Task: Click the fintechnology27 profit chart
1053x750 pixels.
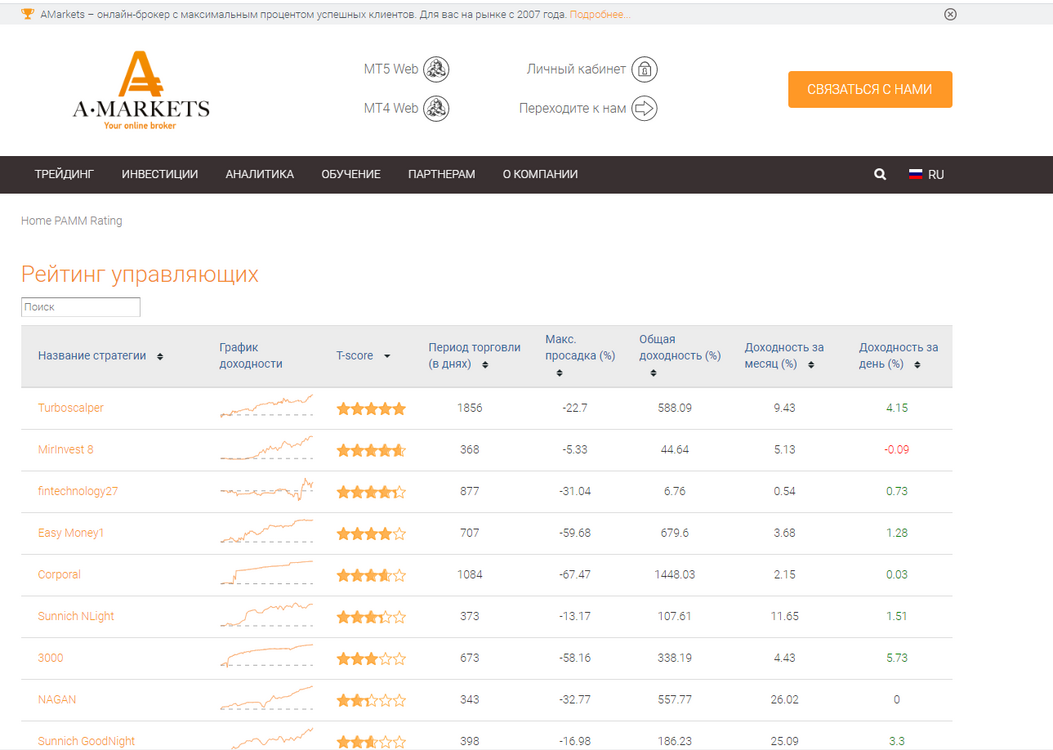Action: tap(267, 489)
